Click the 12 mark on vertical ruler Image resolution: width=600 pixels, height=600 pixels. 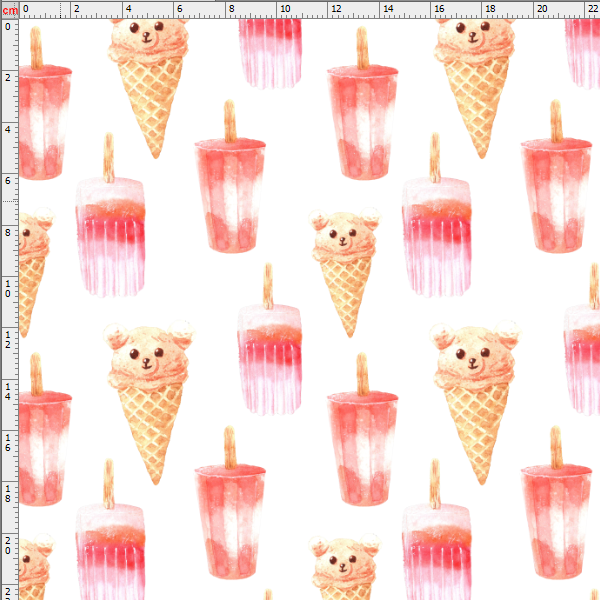tap(8, 339)
